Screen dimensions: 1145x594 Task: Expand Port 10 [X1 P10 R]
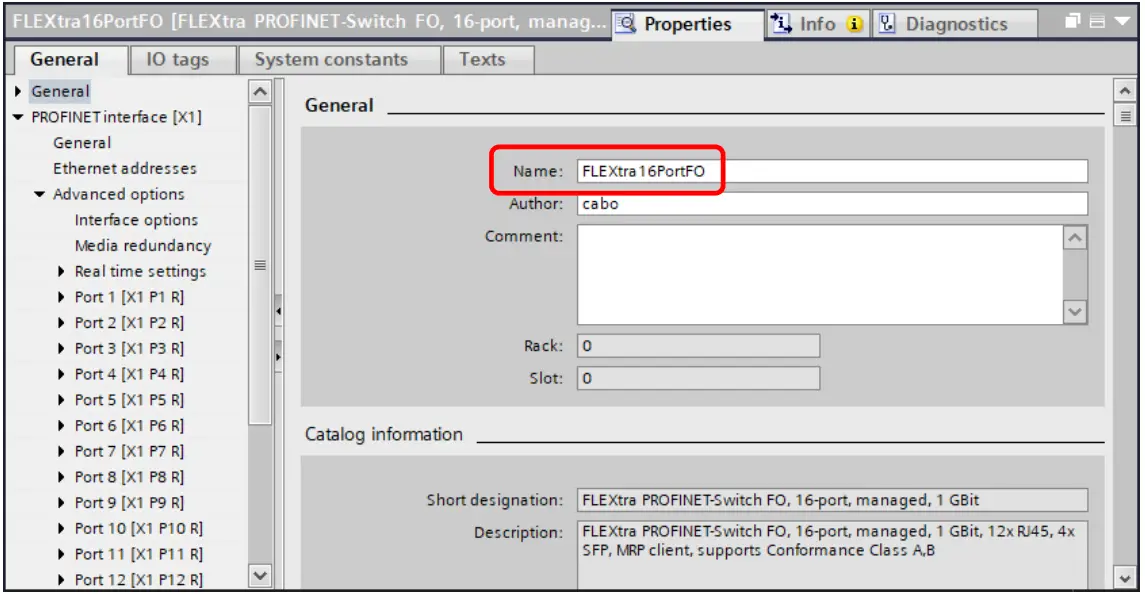61,528
